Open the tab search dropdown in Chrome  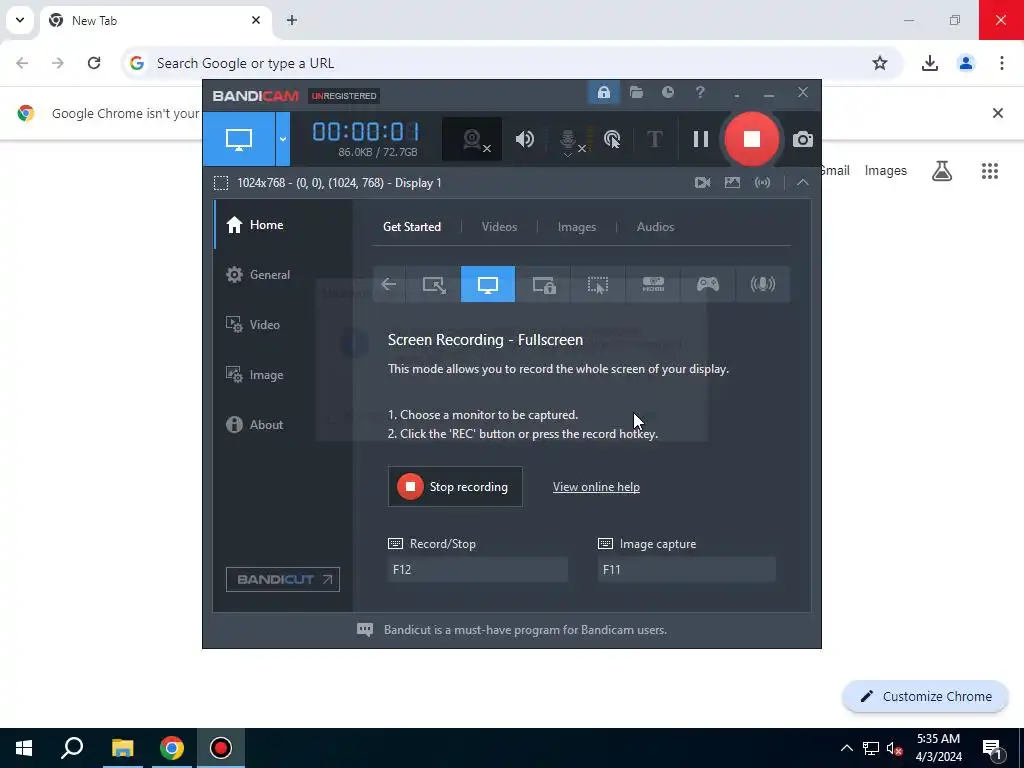click(x=20, y=20)
